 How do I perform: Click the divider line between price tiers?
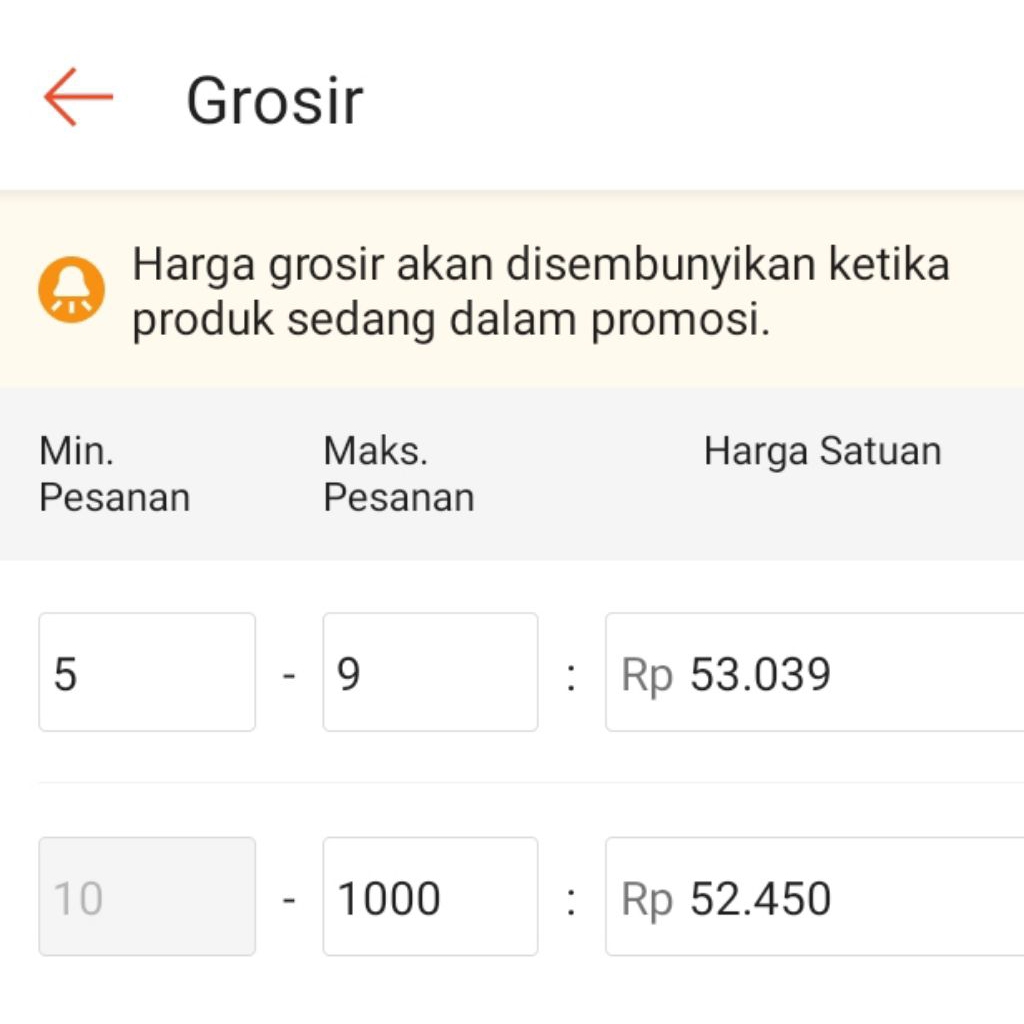tap(530, 783)
